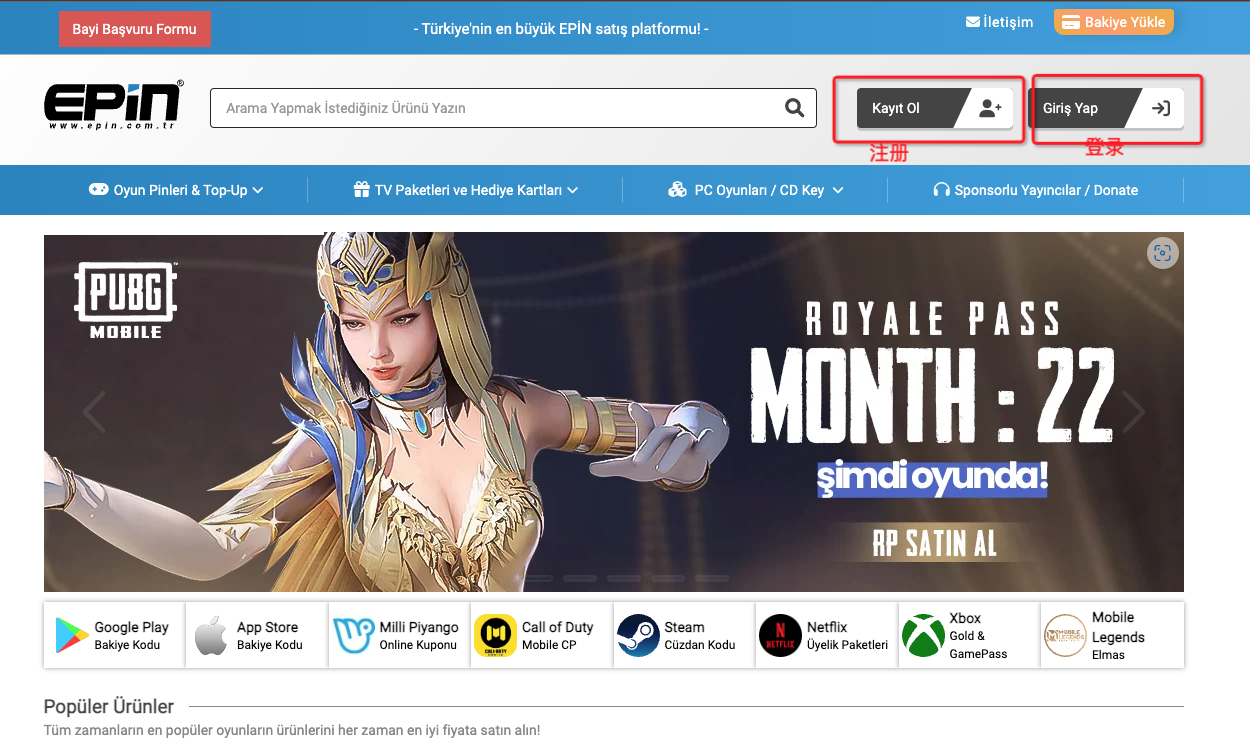Click the Bayi Başvuru Formu button
This screenshot has height=738, width=1250.
135,29
